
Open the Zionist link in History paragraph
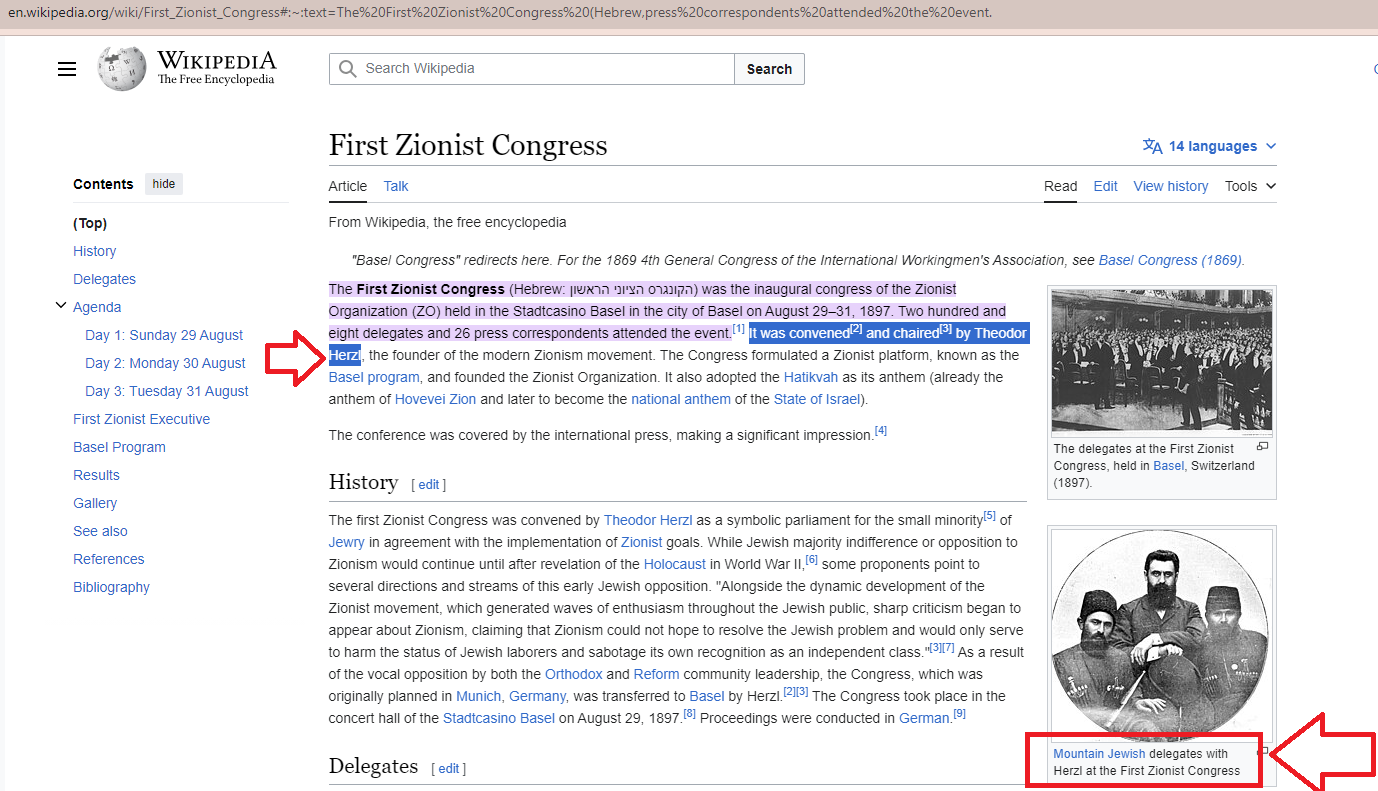pos(642,542)
